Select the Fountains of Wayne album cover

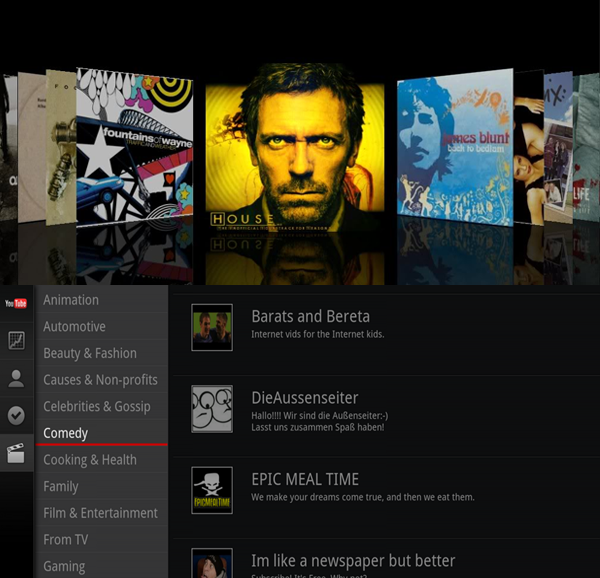coord(135,147)
